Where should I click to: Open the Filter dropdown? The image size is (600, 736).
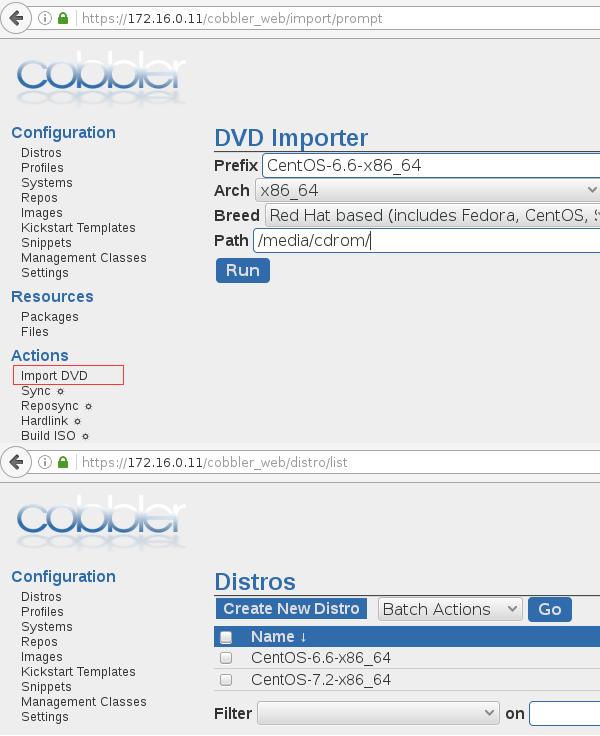coord(378,713)
